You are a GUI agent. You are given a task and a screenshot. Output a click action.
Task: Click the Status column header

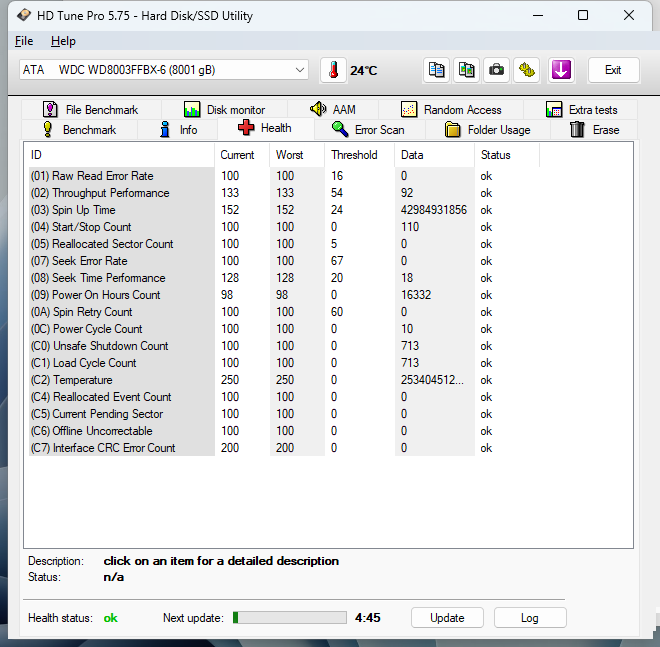pyautogui.click(x=507, y=155)
